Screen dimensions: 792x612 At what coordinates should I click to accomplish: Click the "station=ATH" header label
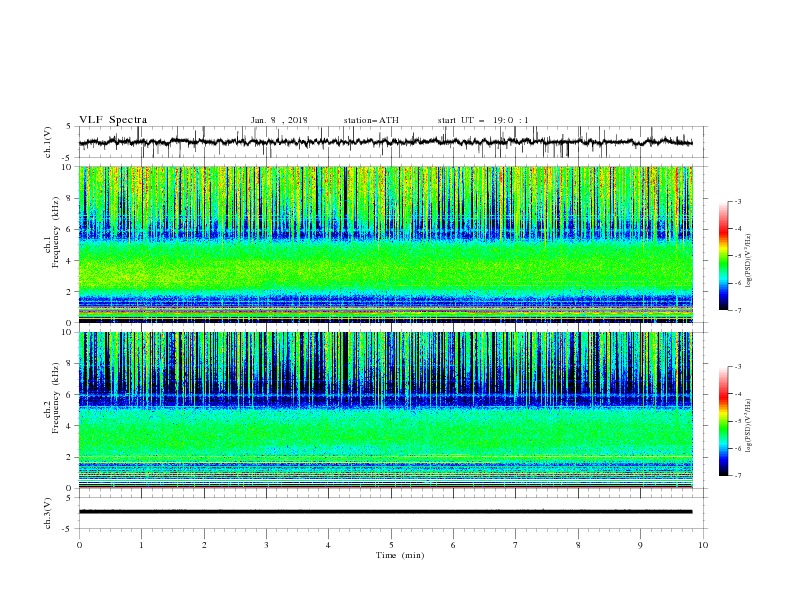[371, 120]
